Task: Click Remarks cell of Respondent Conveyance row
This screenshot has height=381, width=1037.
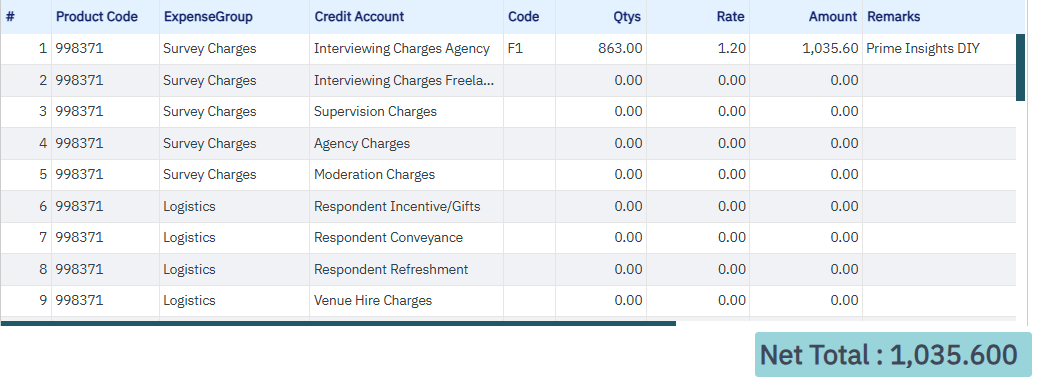Action: [x=939, y=237]
